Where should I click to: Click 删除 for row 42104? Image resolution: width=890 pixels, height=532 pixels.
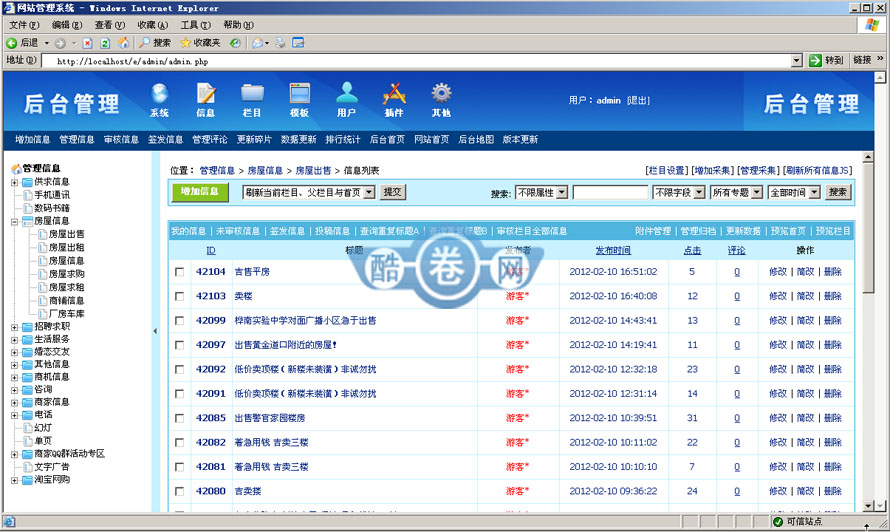[833, 272]
